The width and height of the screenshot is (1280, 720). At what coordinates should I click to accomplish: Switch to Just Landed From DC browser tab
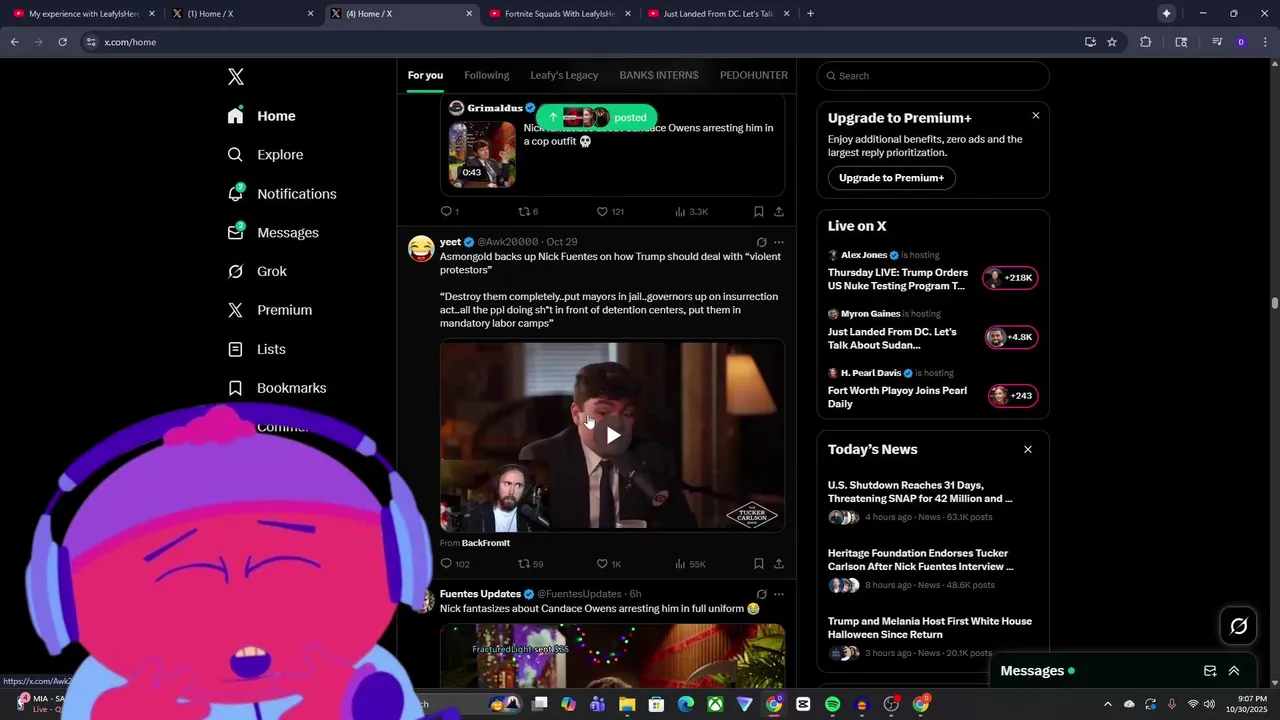click(717, 14)
